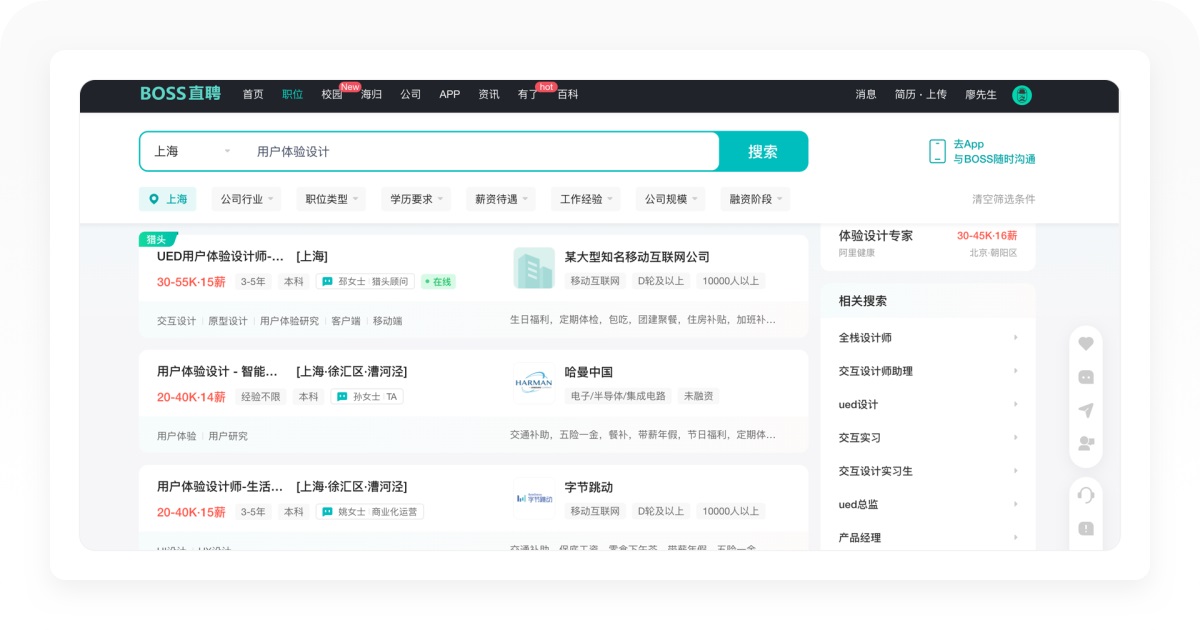1200x630 pixels.
Task: Open the headset customer service icon
Action: [1086, 495]
